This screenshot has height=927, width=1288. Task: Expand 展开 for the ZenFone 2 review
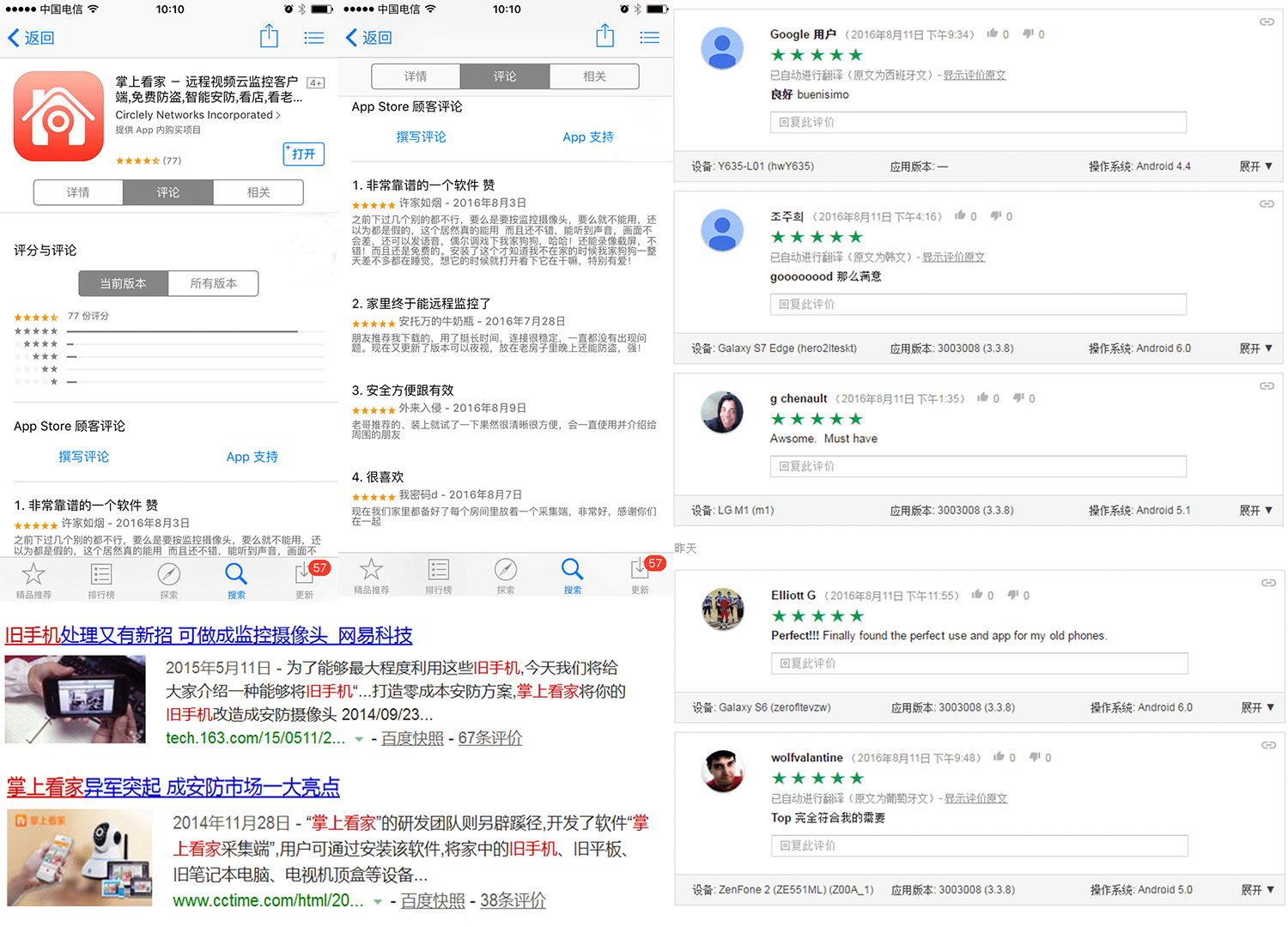click(x=1257, y=890)
